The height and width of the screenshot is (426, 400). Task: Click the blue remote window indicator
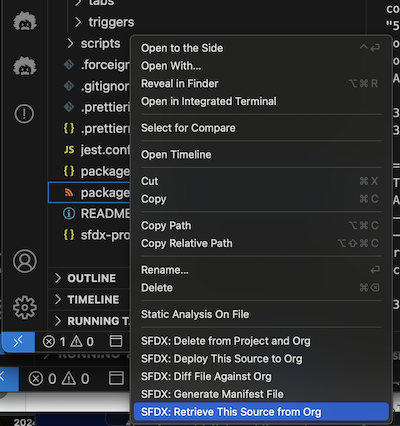pos(19,341)
